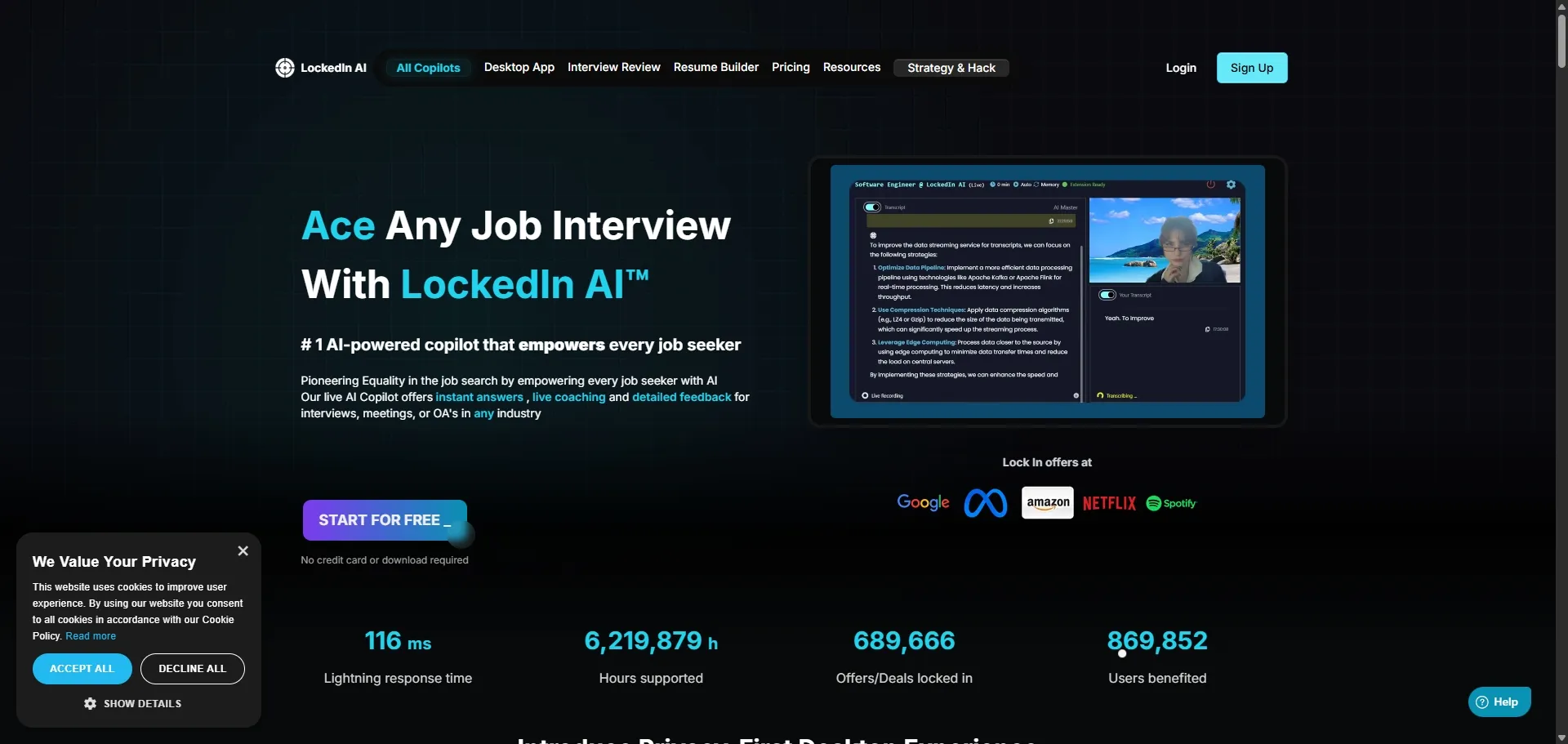The width and height of the screenshot is (1568, 744).
Task: Enable the Auto mode indicator
Action: [1018, 185]
